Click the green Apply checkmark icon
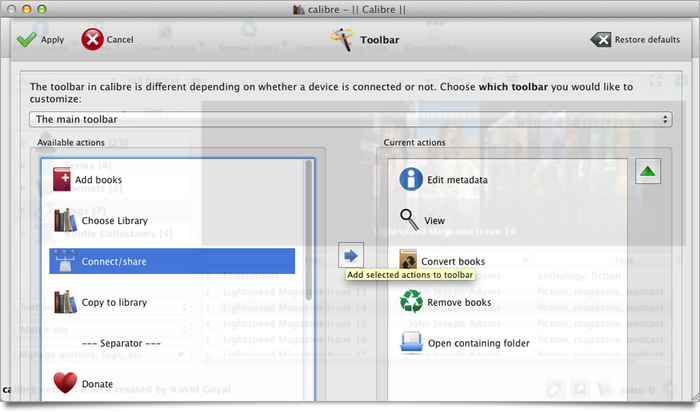The image size is (700, 412). tap(27, 39)
